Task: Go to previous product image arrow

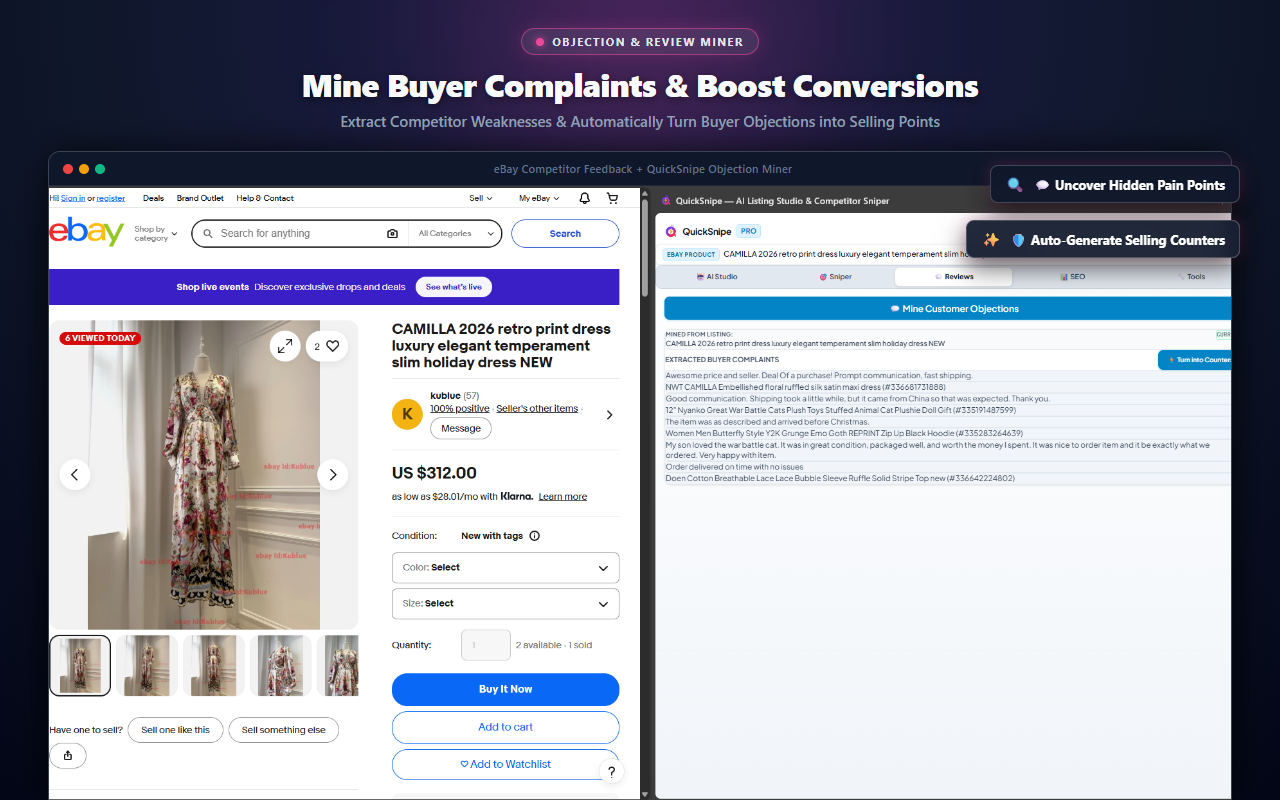Action: tap(75, 474)
